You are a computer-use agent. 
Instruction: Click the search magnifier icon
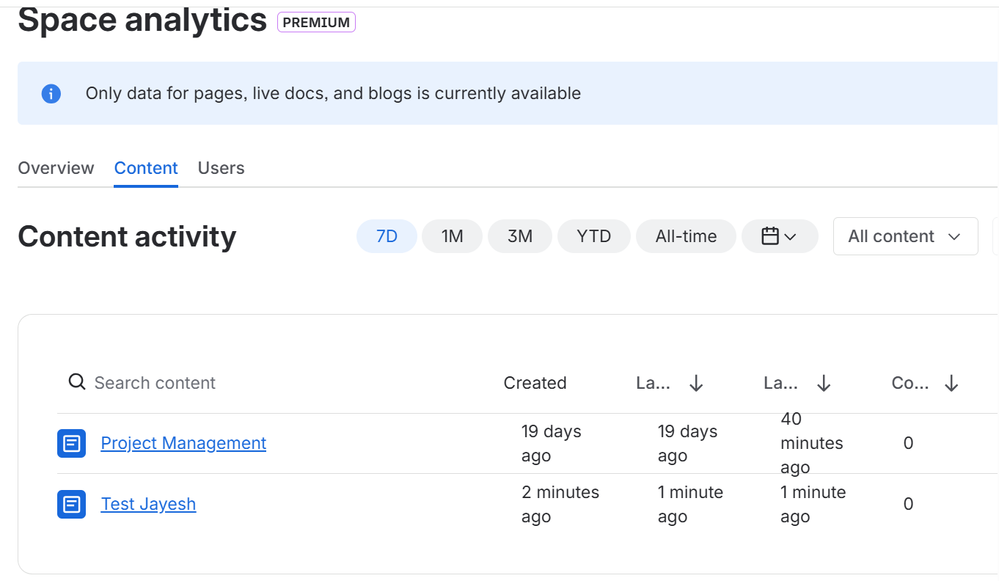click(x=76, y=382)
